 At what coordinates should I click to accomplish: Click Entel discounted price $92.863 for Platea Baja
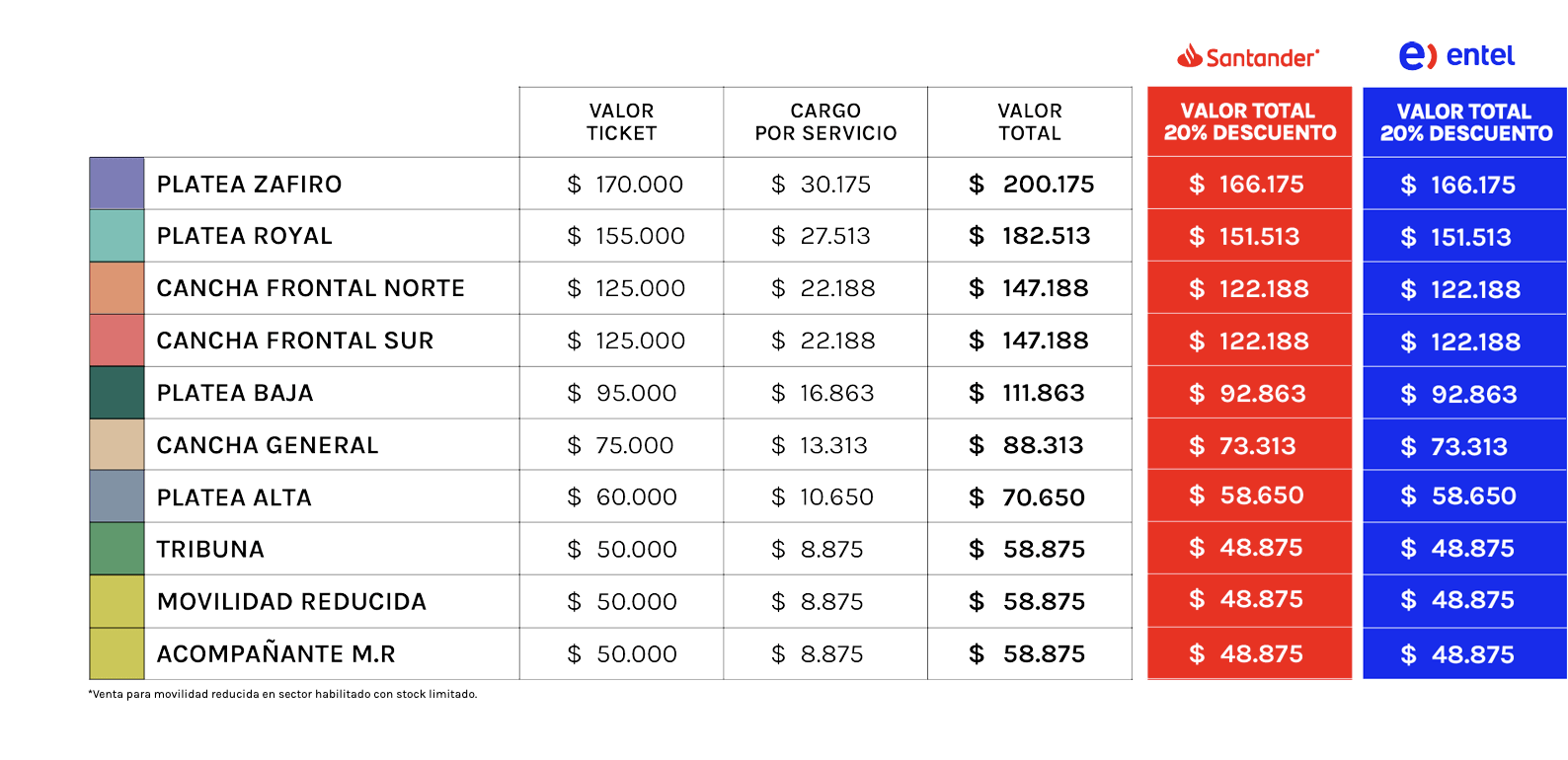click(x=1459, y=394)
